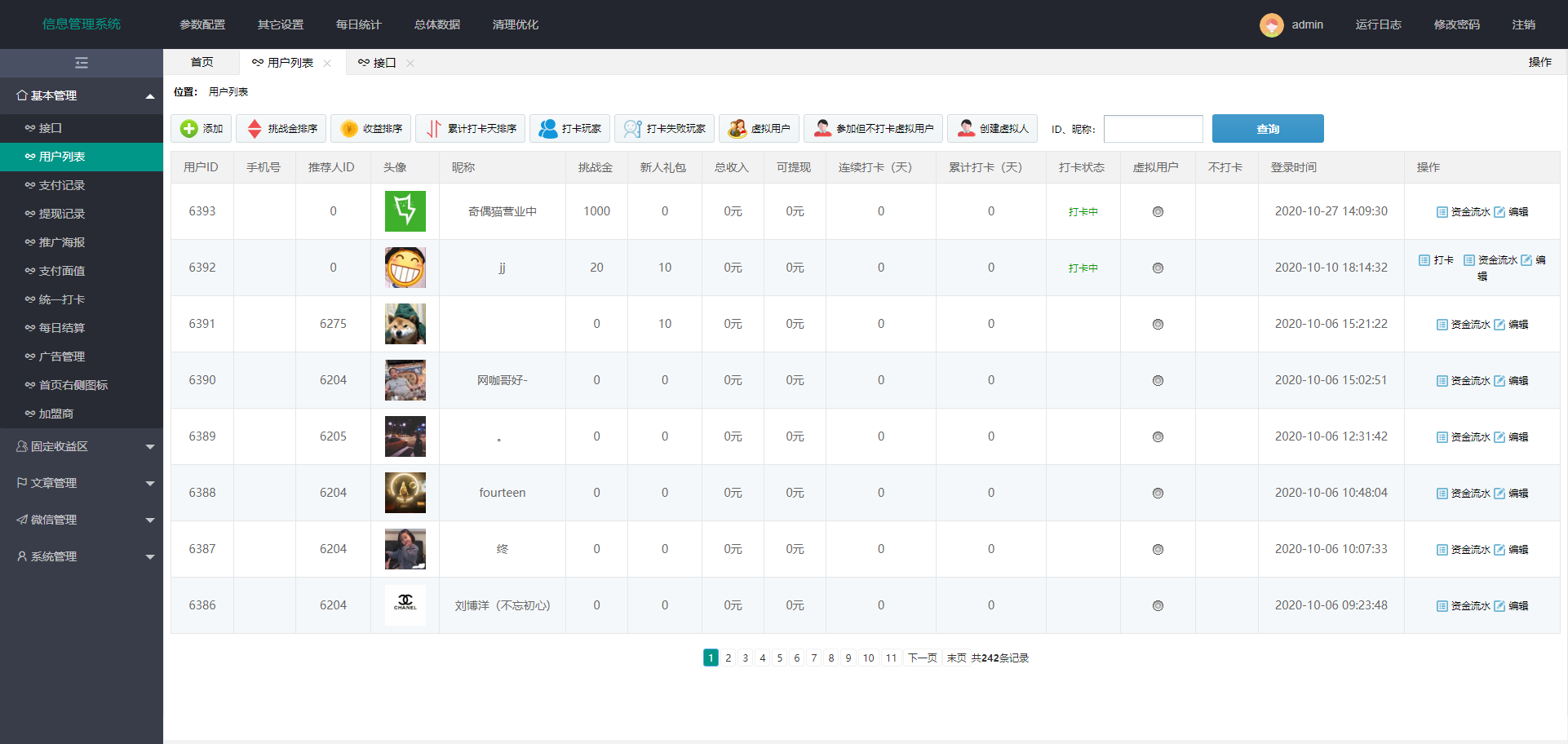The width and height of the screenshot is (1568, 744).
Task: Click the 打卡失败玩家 search-user icon
Action: pyautogui.click(x=632, y=129)
